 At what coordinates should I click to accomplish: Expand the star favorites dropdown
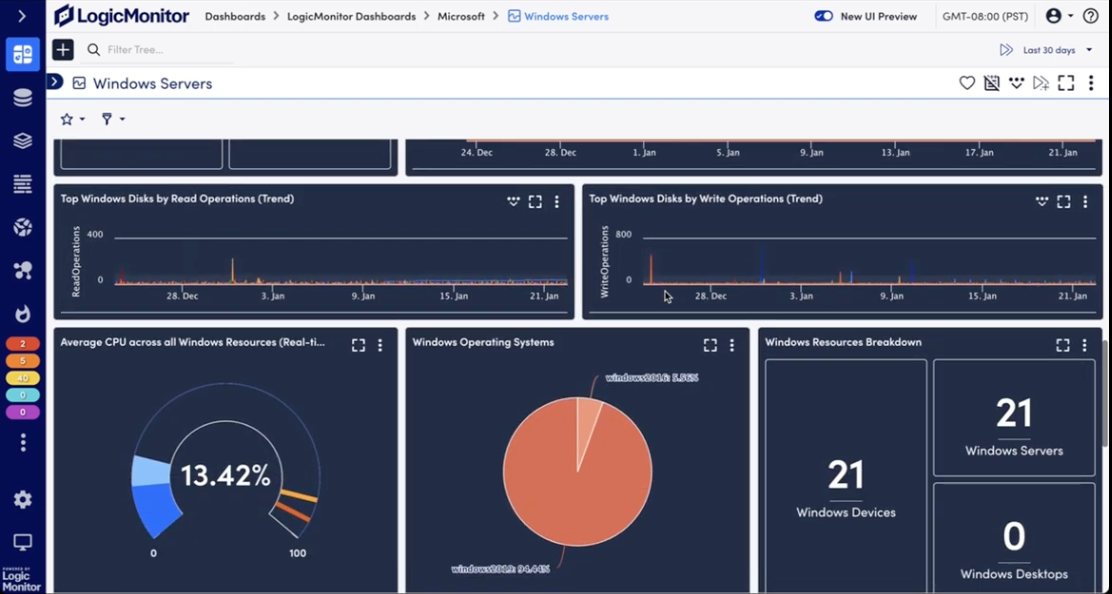click(72, 119)
